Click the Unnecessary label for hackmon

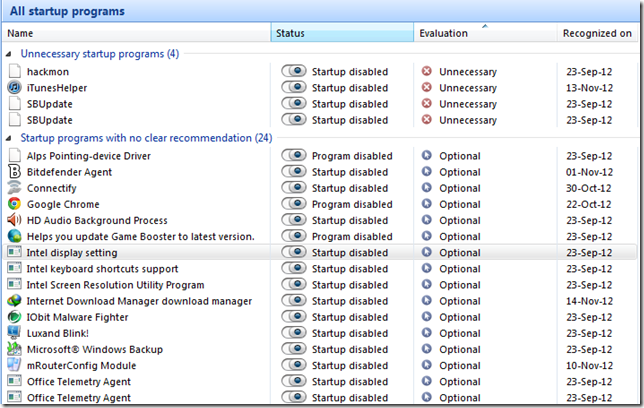[x=468, y=72]
